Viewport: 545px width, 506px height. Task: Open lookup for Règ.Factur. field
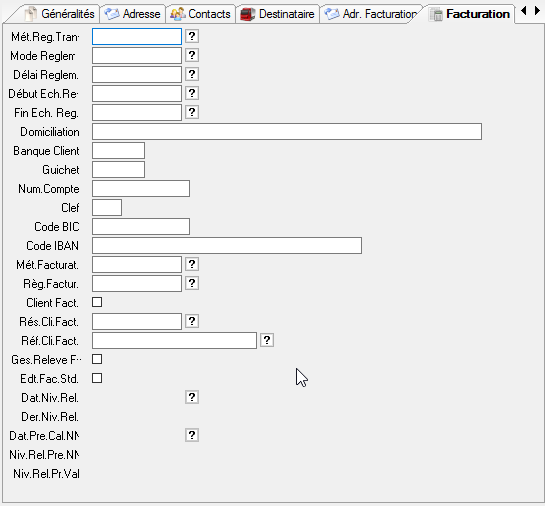point(192,283)
